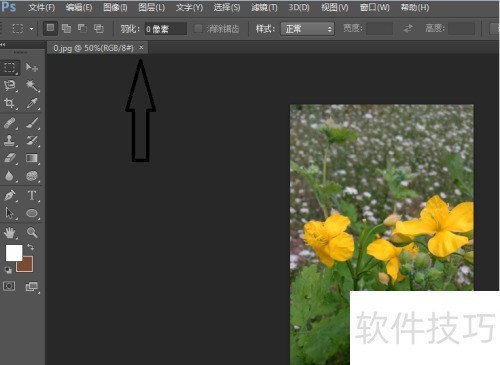Open the 帮助(H) menu
Viewport: 500px width, 365px height.
(415, 7)
